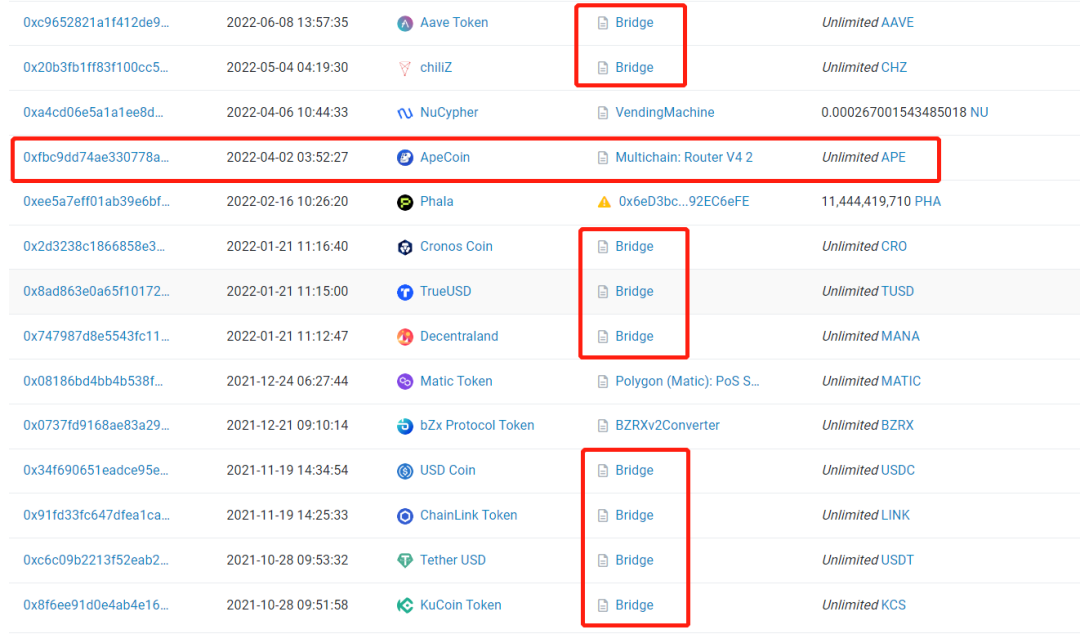Screen dimensions: 1080x643
Task: Click the NuCypher token logo icon
Action: 405,113
